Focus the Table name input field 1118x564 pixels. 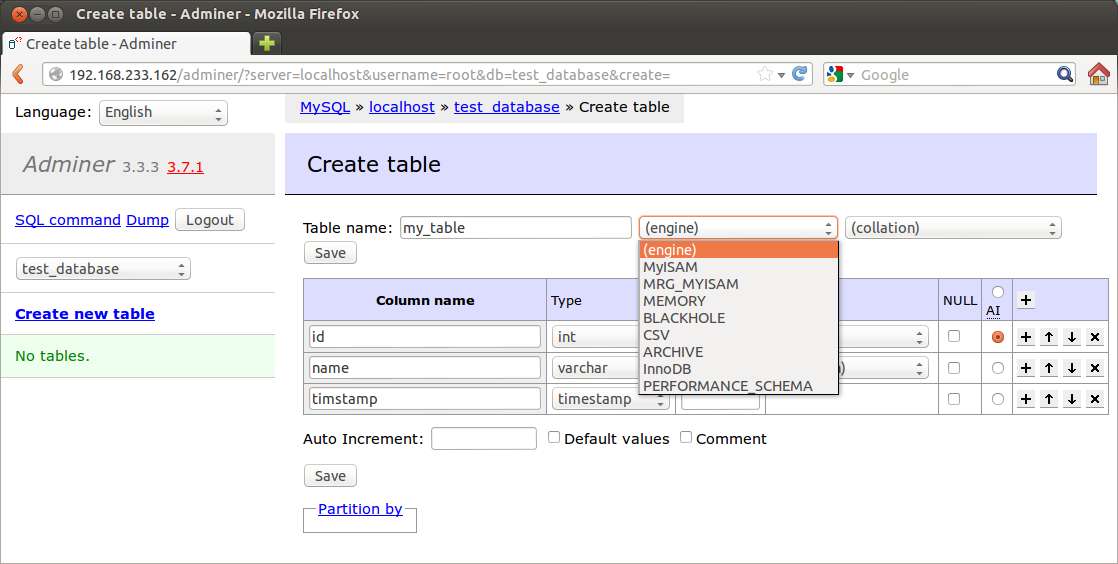point(516,227)
